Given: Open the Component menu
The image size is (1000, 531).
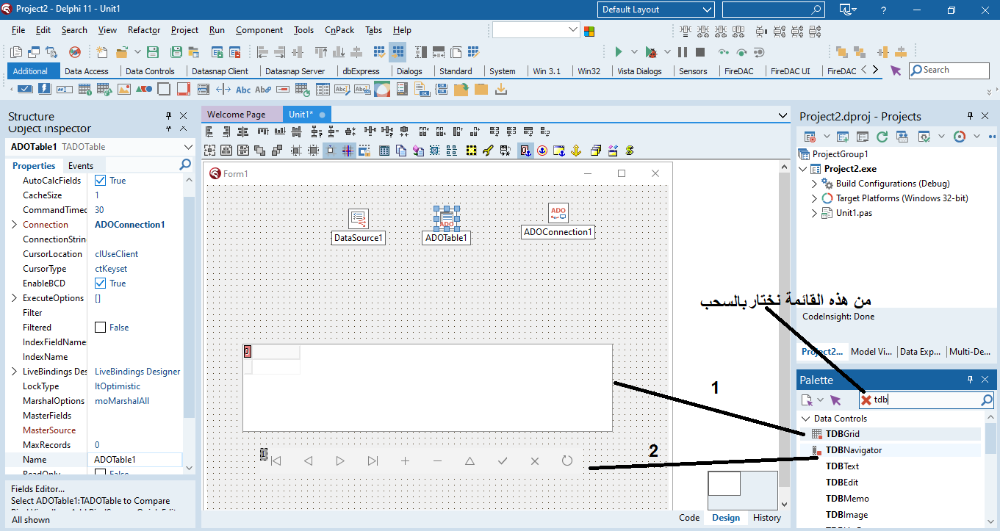Looking at the screenshot, I should click(x=259, y=30).
